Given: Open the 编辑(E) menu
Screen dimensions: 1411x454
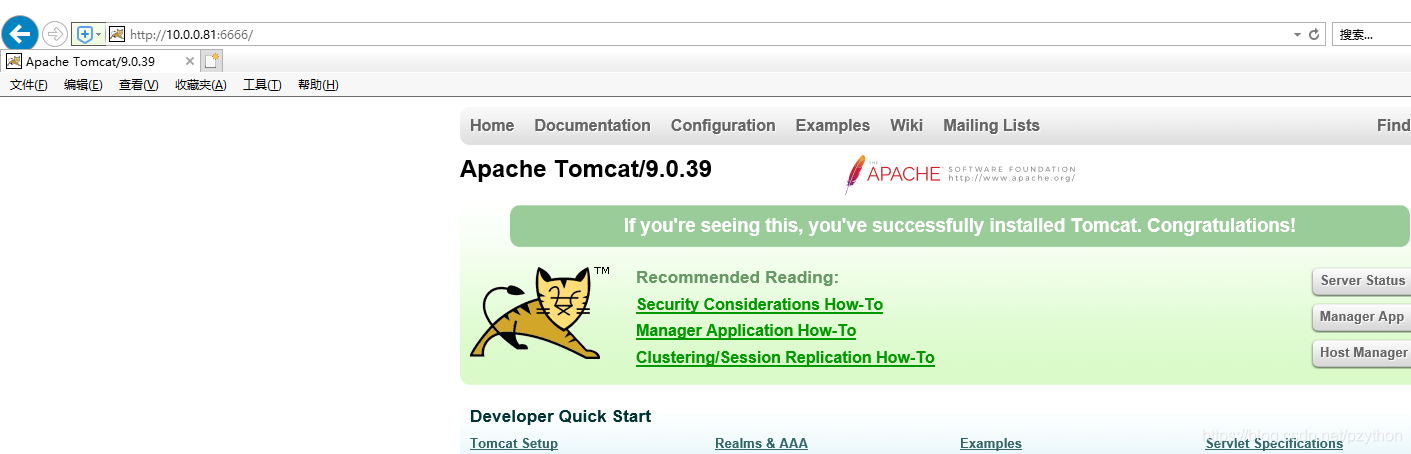Looking at the screenshot, I should click(83, 85).
